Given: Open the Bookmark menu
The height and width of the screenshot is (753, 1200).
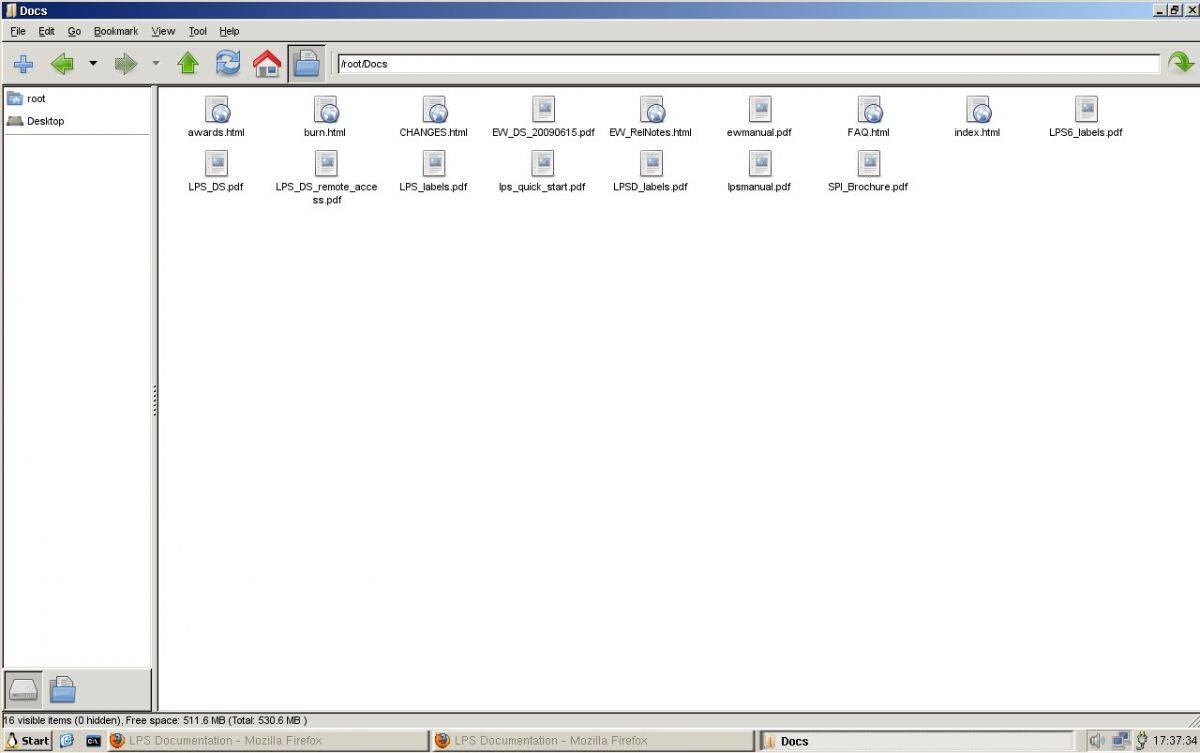Looking at the screenshot, I should tap(116, 31).
